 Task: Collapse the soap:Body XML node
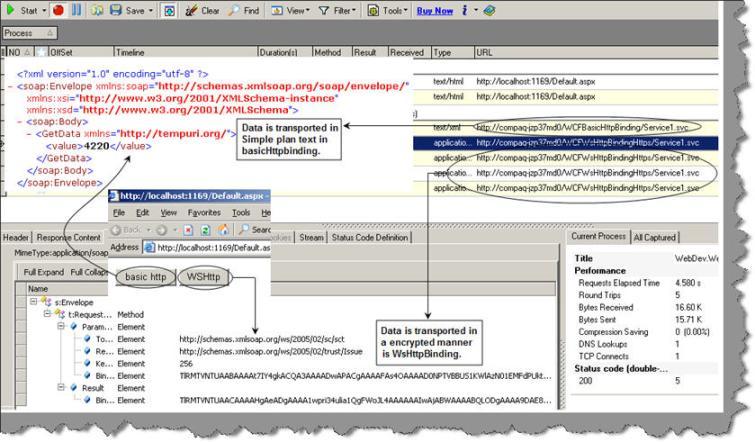(20, 122)
